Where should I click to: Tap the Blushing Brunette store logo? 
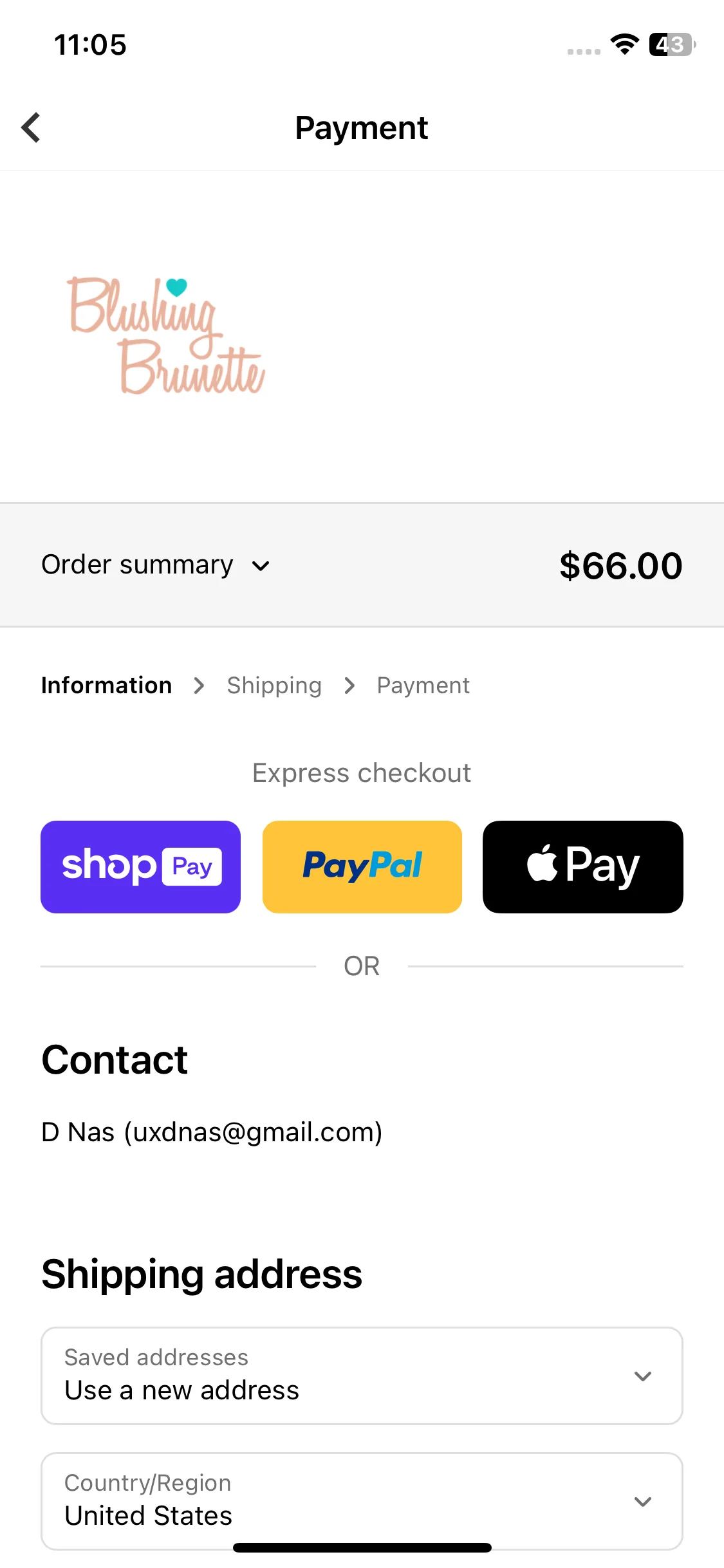(166, 335)
